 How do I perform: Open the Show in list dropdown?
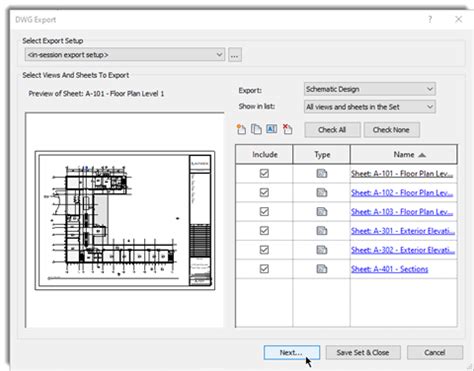370,107
